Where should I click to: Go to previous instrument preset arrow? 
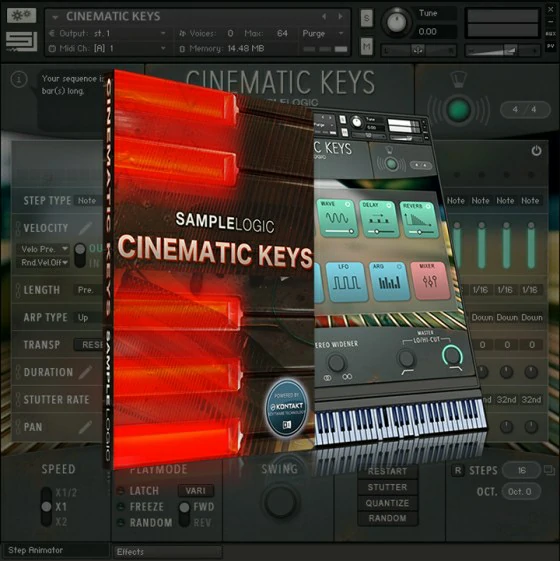click(x=324, y=16)
